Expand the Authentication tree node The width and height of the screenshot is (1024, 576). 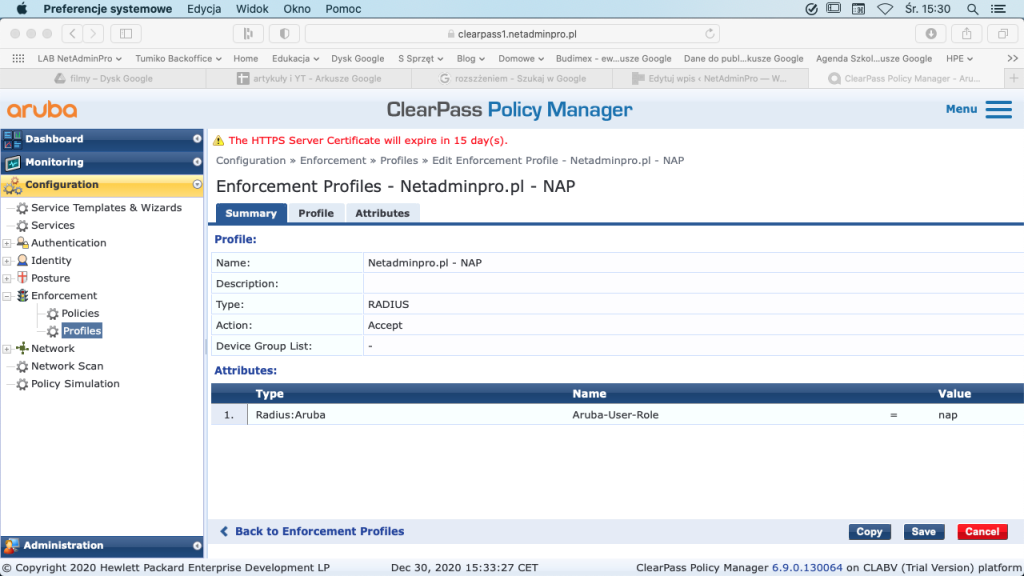click(x=7, y=243)
